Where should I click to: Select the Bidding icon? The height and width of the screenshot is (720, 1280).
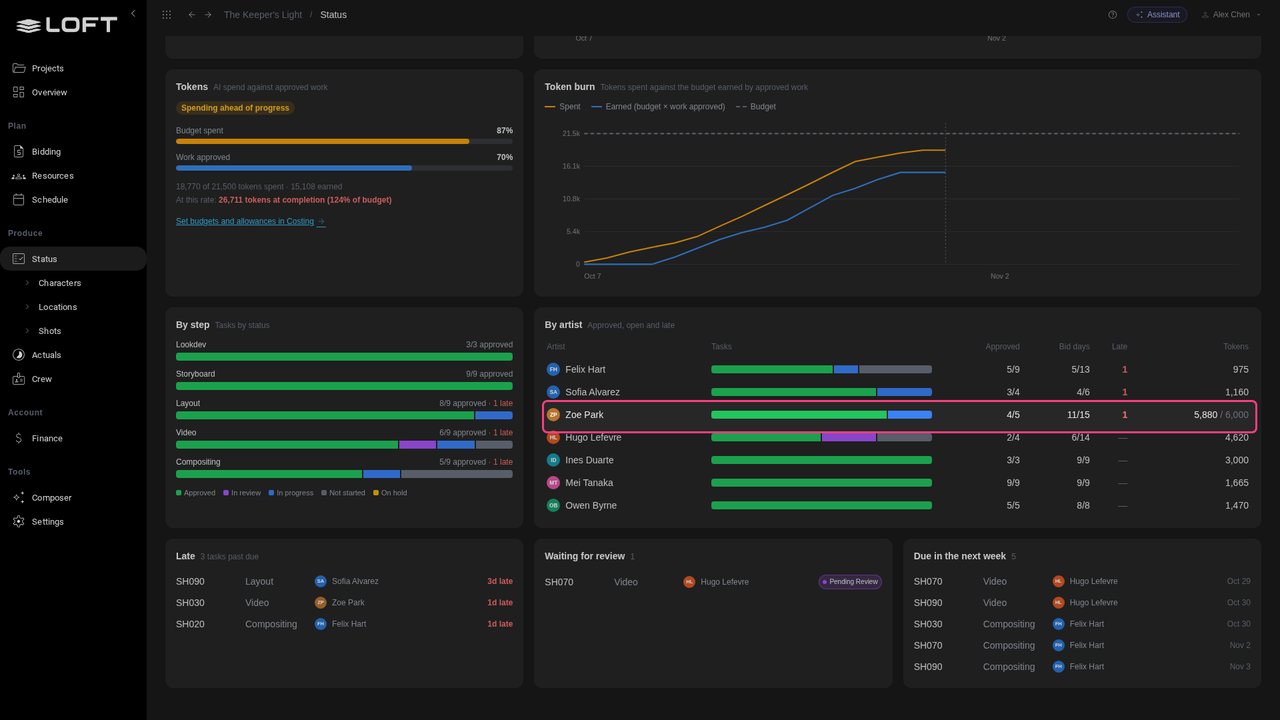[18, 152]
